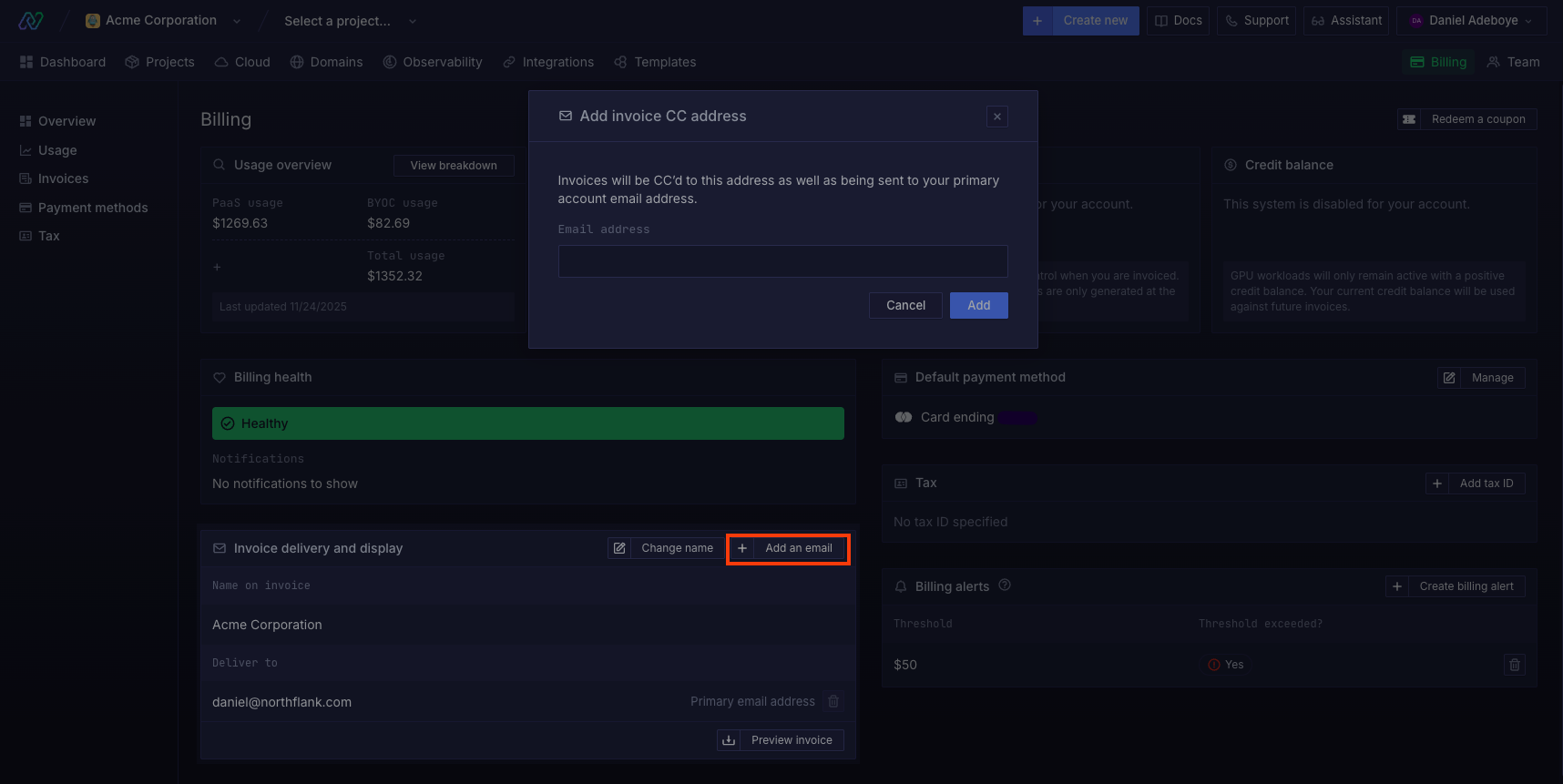Image resolution: width=1563 pixels, height=784 pixels.
Task: Click the plus expander in Usage overview
Action: 217,267
